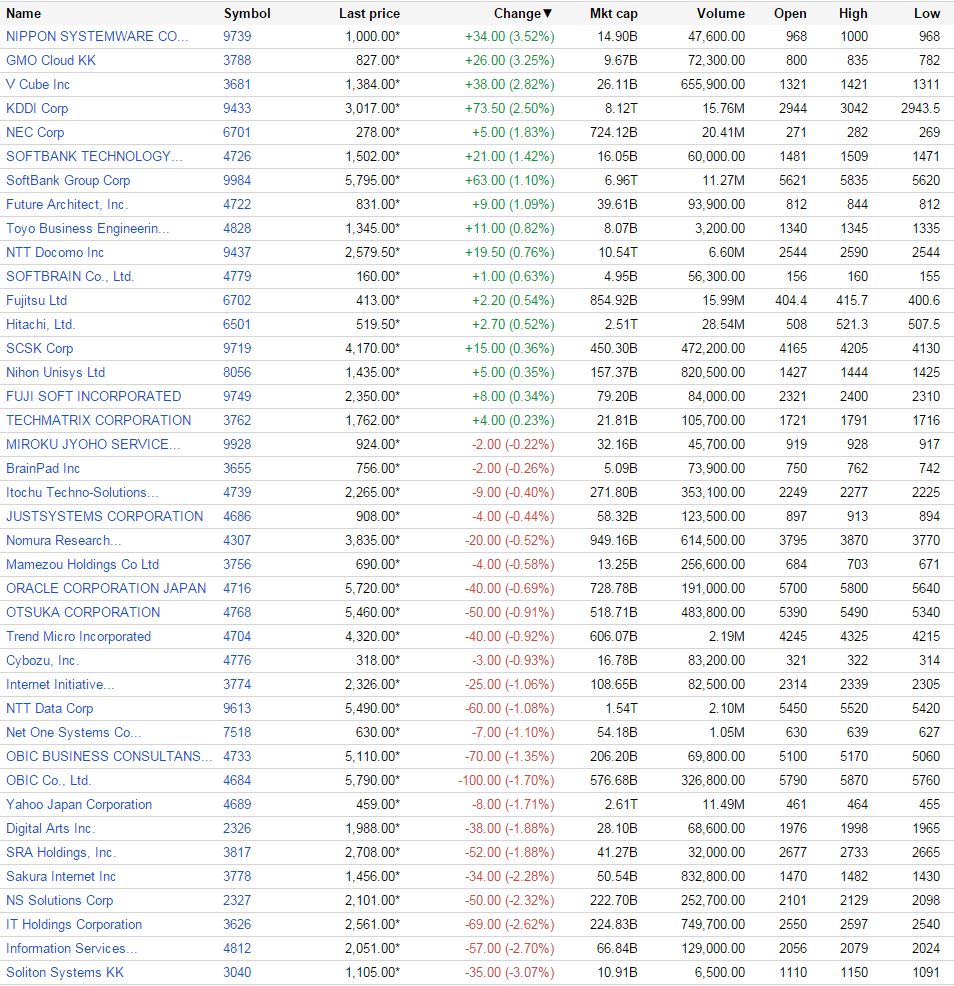This screenshot has height=986, width=954.
Task: Open NTT Docomo Inc link
Action: point(55,252)
